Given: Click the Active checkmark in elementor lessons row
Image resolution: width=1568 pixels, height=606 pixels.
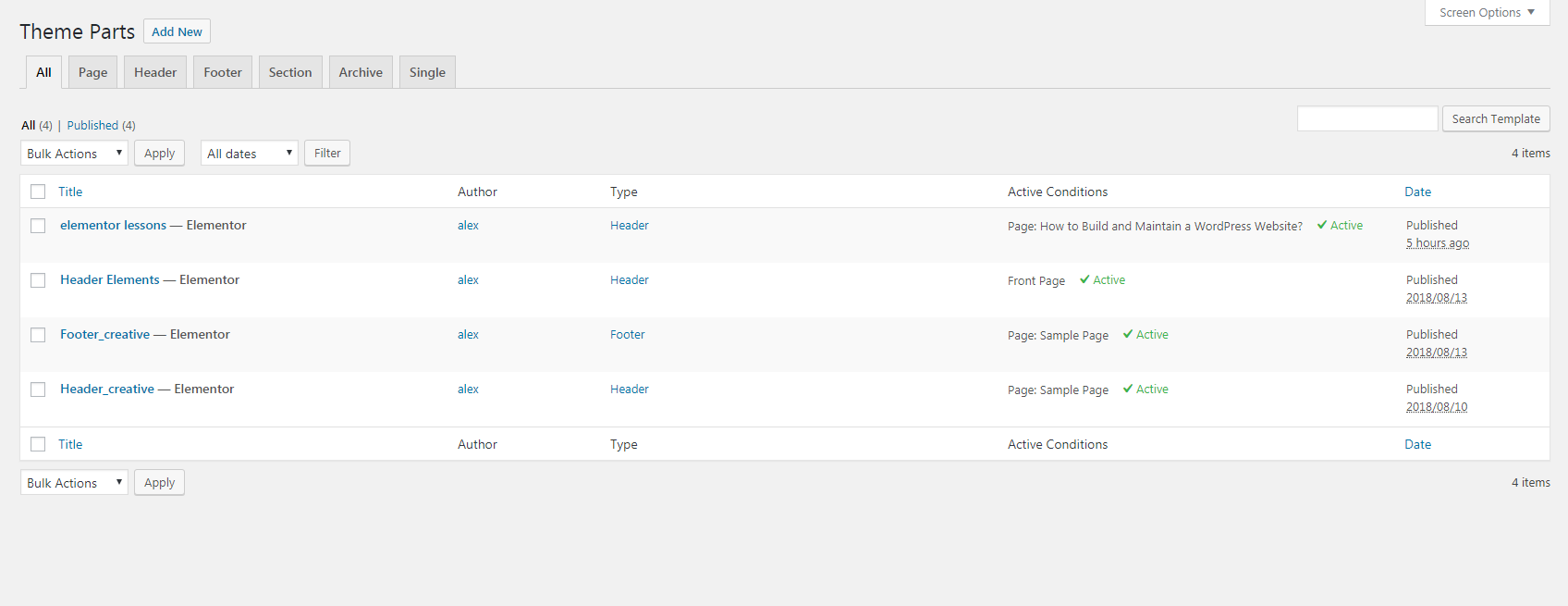Looking at the screenshot, I should [x=1322, y=226].
